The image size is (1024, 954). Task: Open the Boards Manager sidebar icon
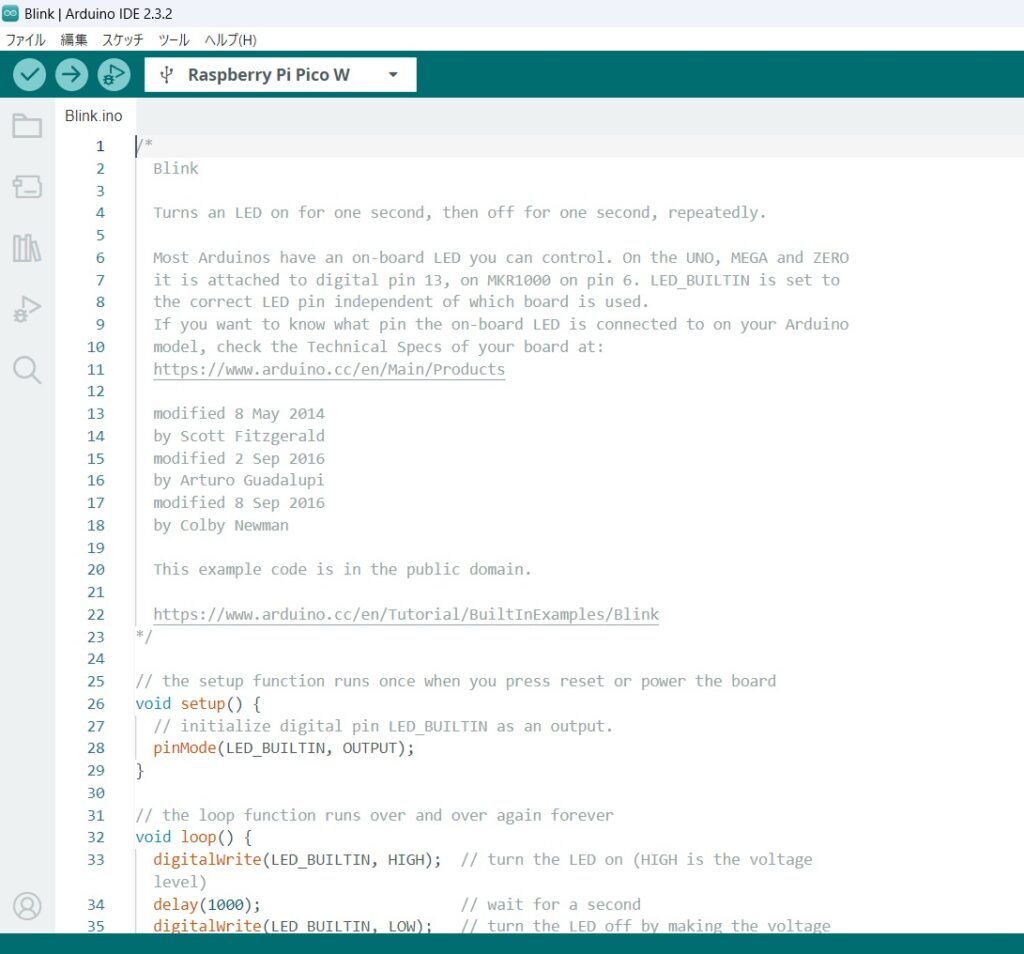click(27, 187)
